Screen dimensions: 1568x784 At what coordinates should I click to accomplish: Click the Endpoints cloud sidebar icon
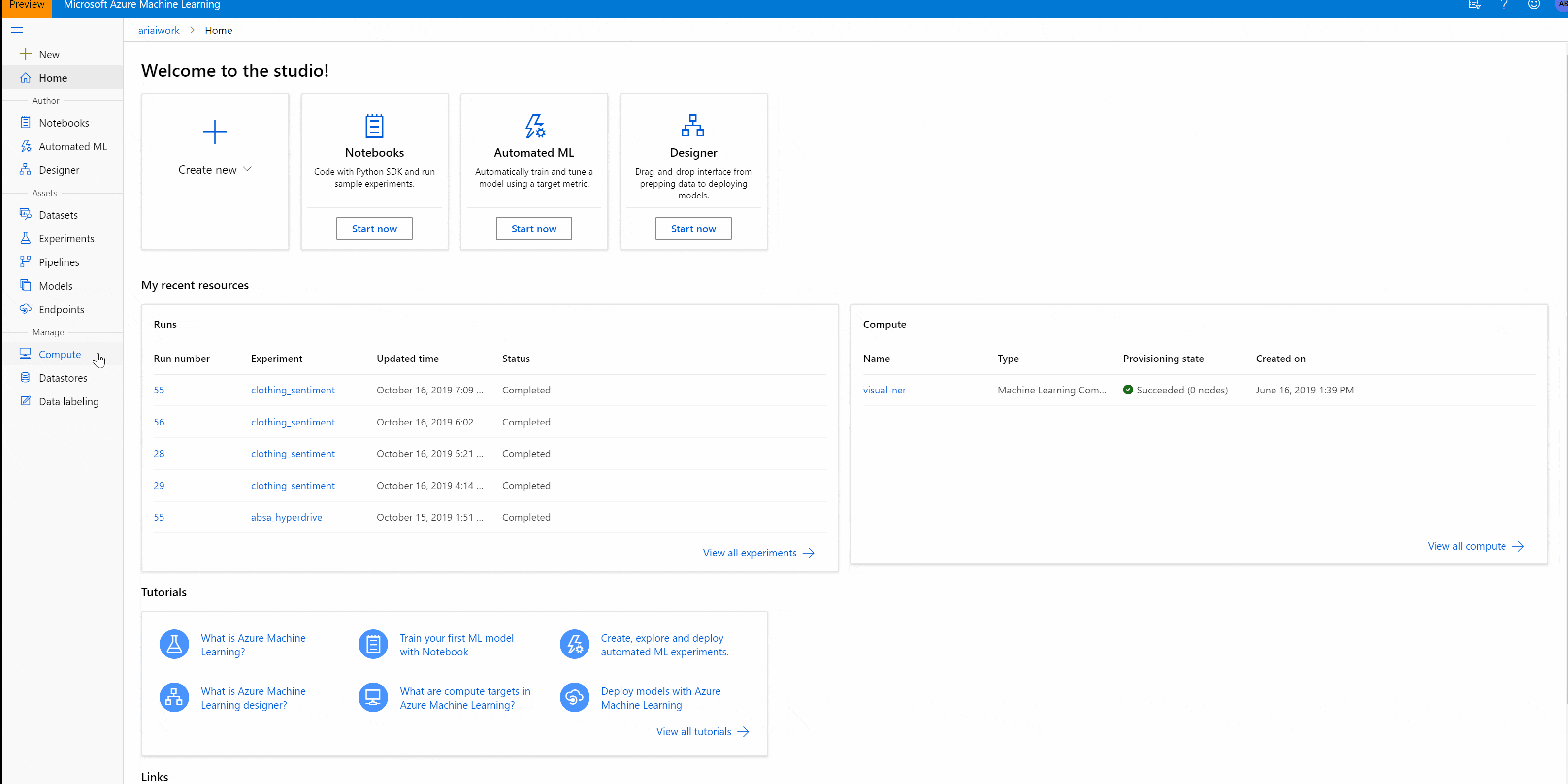click(x=25, y=309)
